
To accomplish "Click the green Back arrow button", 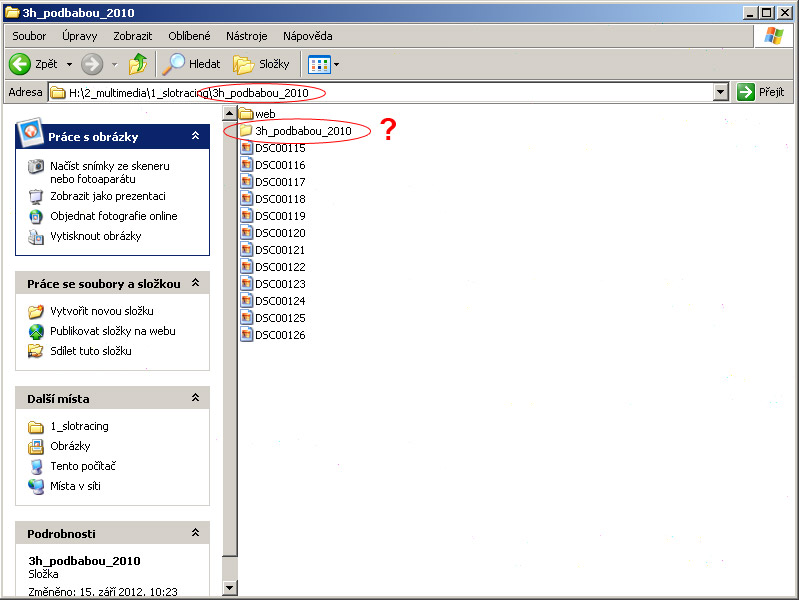I will click(x=21, y=64).
